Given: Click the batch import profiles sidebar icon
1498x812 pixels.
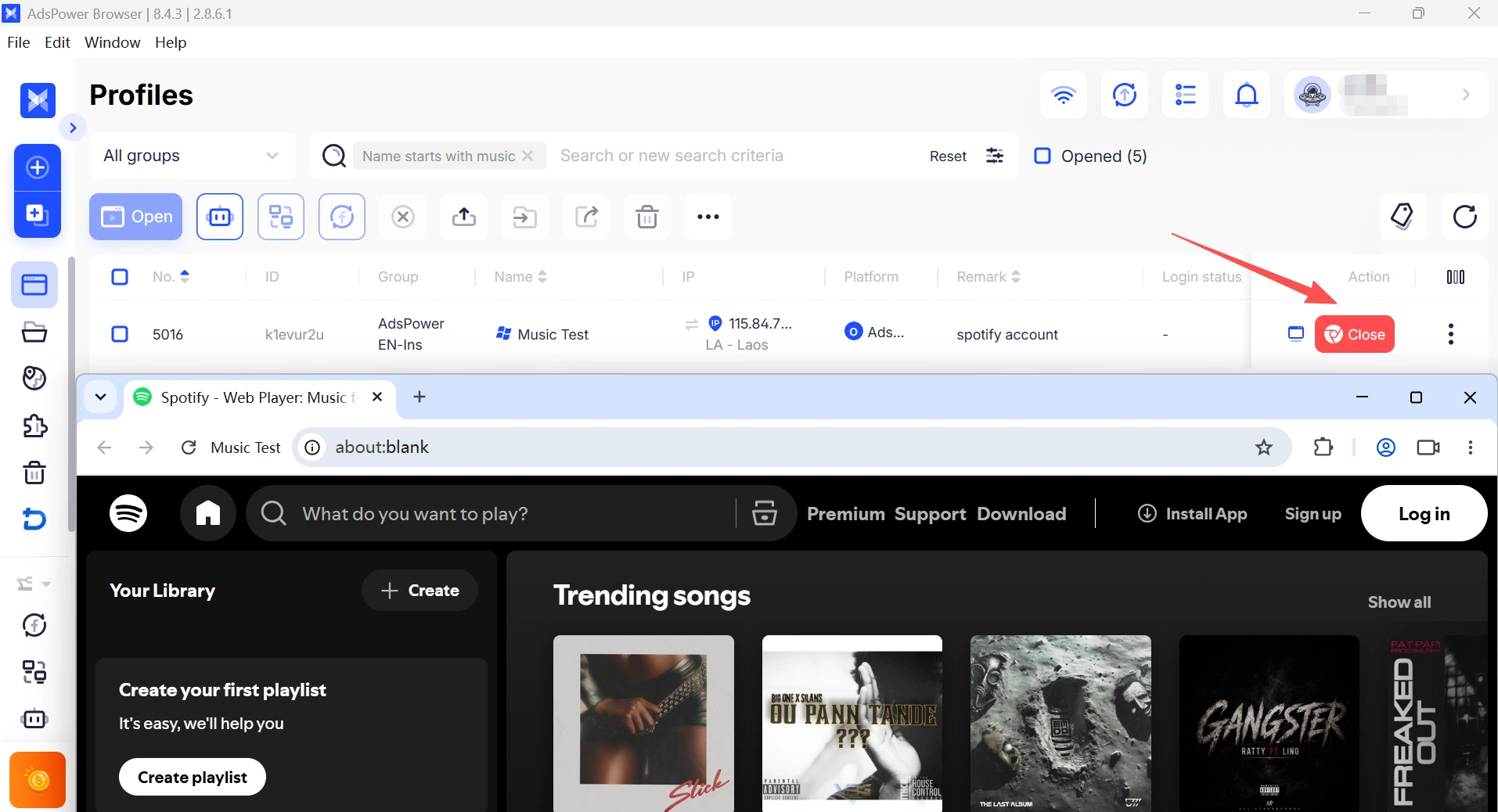Looking at the screenshot, I should point(38,214).
